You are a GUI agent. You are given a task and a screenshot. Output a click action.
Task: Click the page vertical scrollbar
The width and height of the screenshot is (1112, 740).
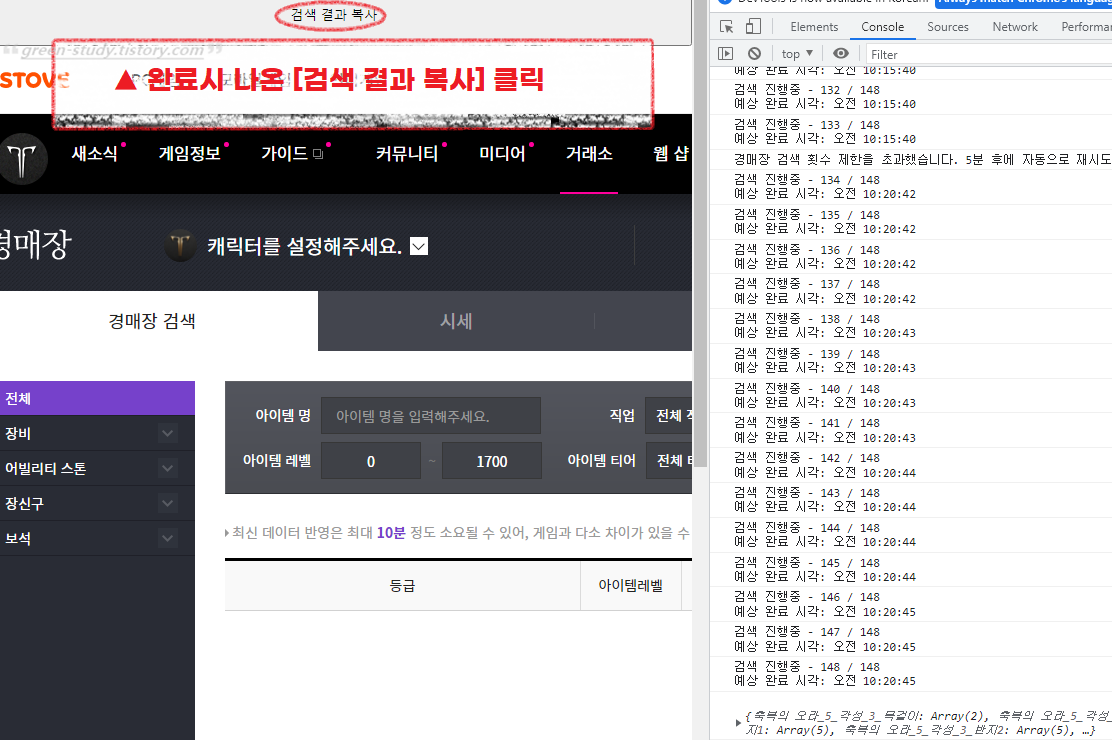pos(700,234)
